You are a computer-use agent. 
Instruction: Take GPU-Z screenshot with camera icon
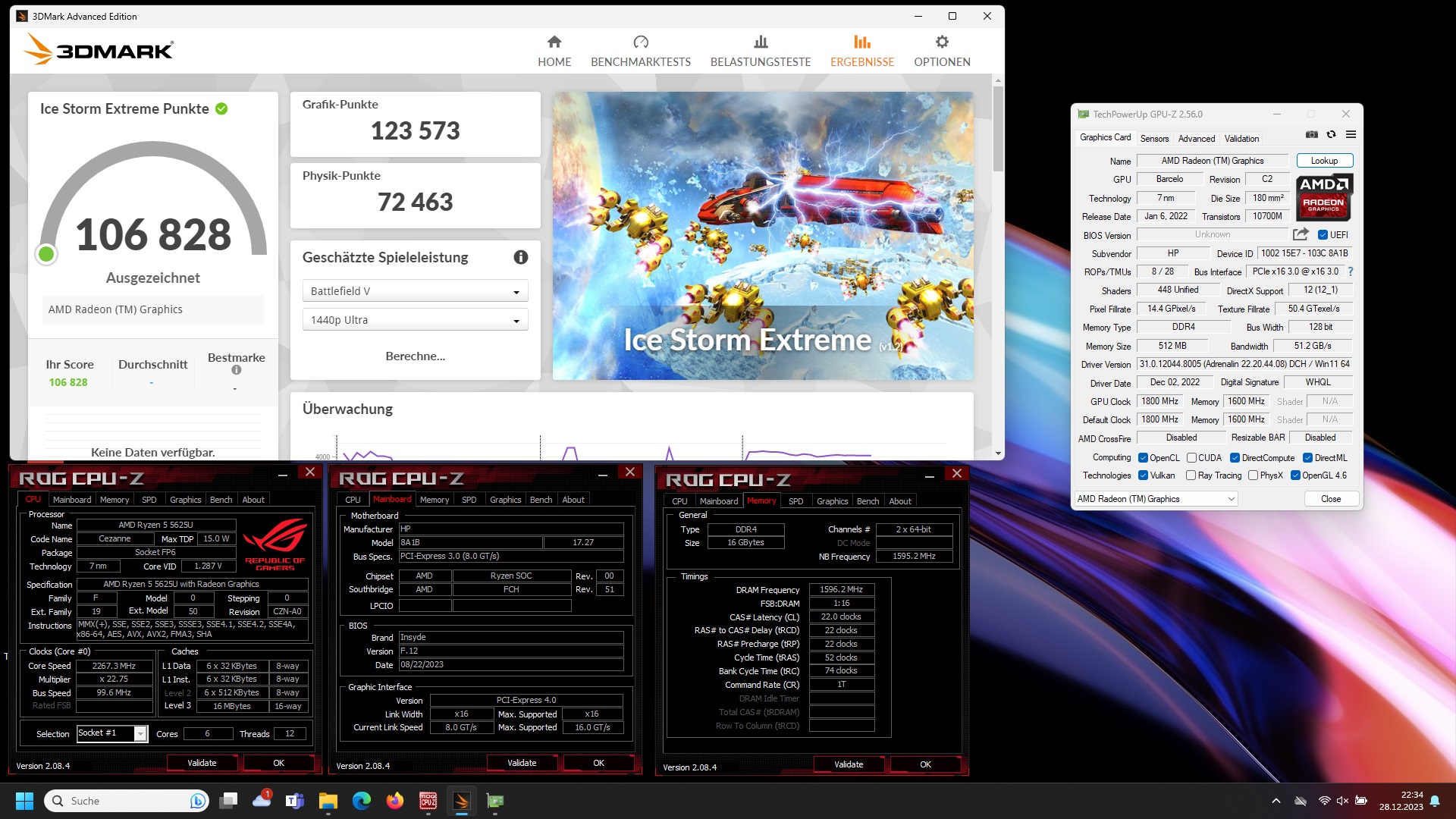[1311, 134]
